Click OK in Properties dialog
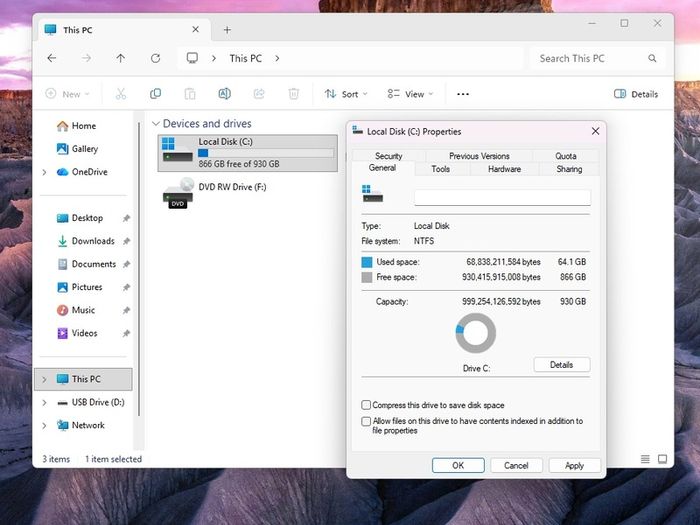 point(458,465)
